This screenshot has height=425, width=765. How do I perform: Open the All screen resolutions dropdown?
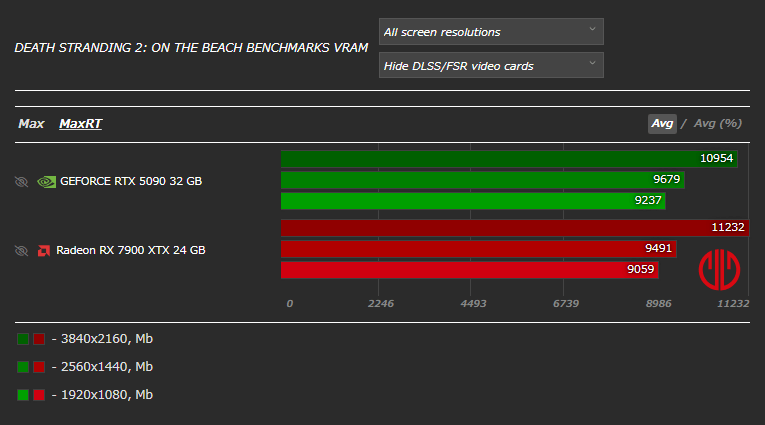pos(491,32)
